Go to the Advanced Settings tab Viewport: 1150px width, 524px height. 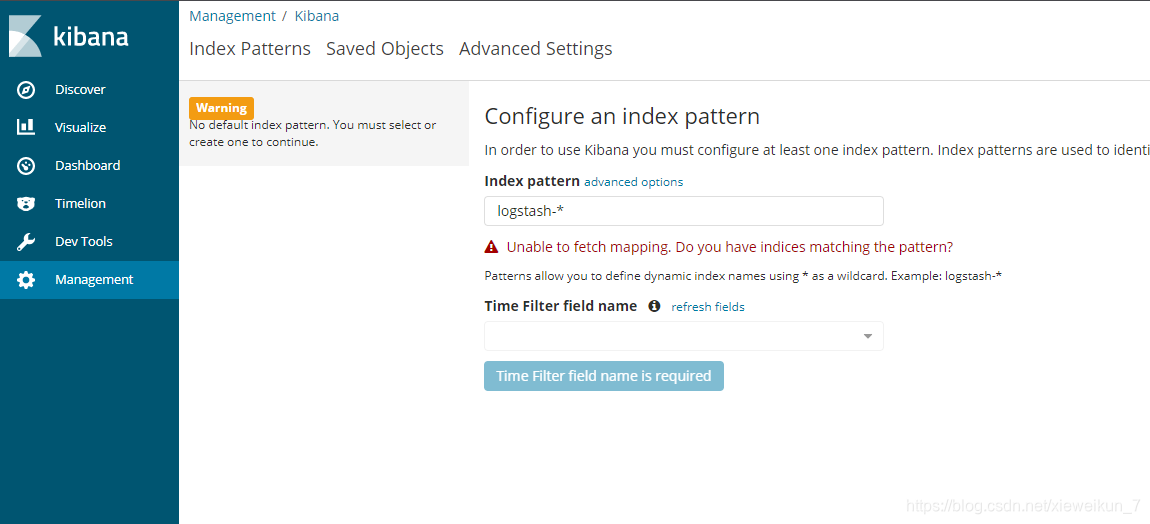tap(535, 48)
